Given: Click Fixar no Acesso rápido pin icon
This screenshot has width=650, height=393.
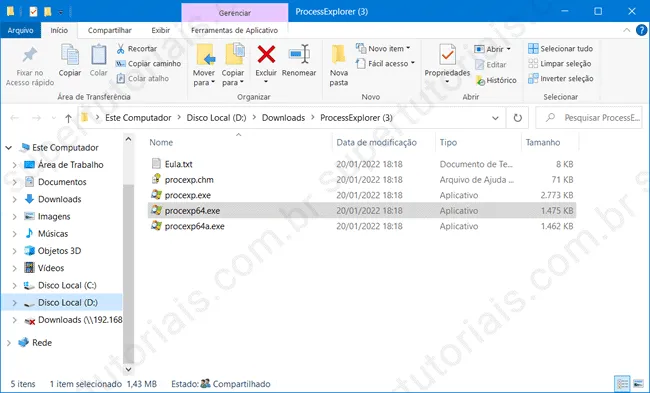Looking at the screenshot, I should 29,55.
